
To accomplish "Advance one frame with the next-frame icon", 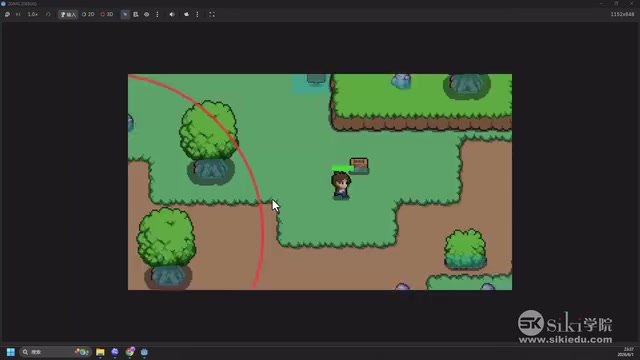I will click(18, 14).
